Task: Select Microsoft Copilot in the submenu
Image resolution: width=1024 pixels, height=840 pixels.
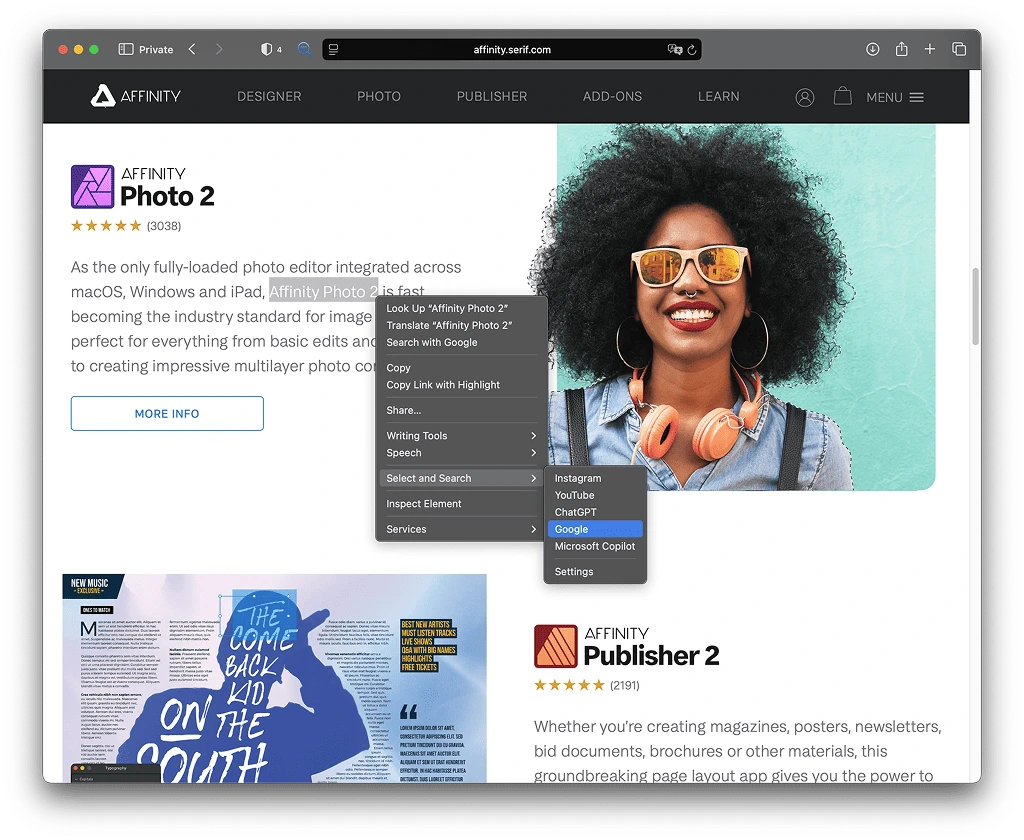Action: [x=595, y=546]
